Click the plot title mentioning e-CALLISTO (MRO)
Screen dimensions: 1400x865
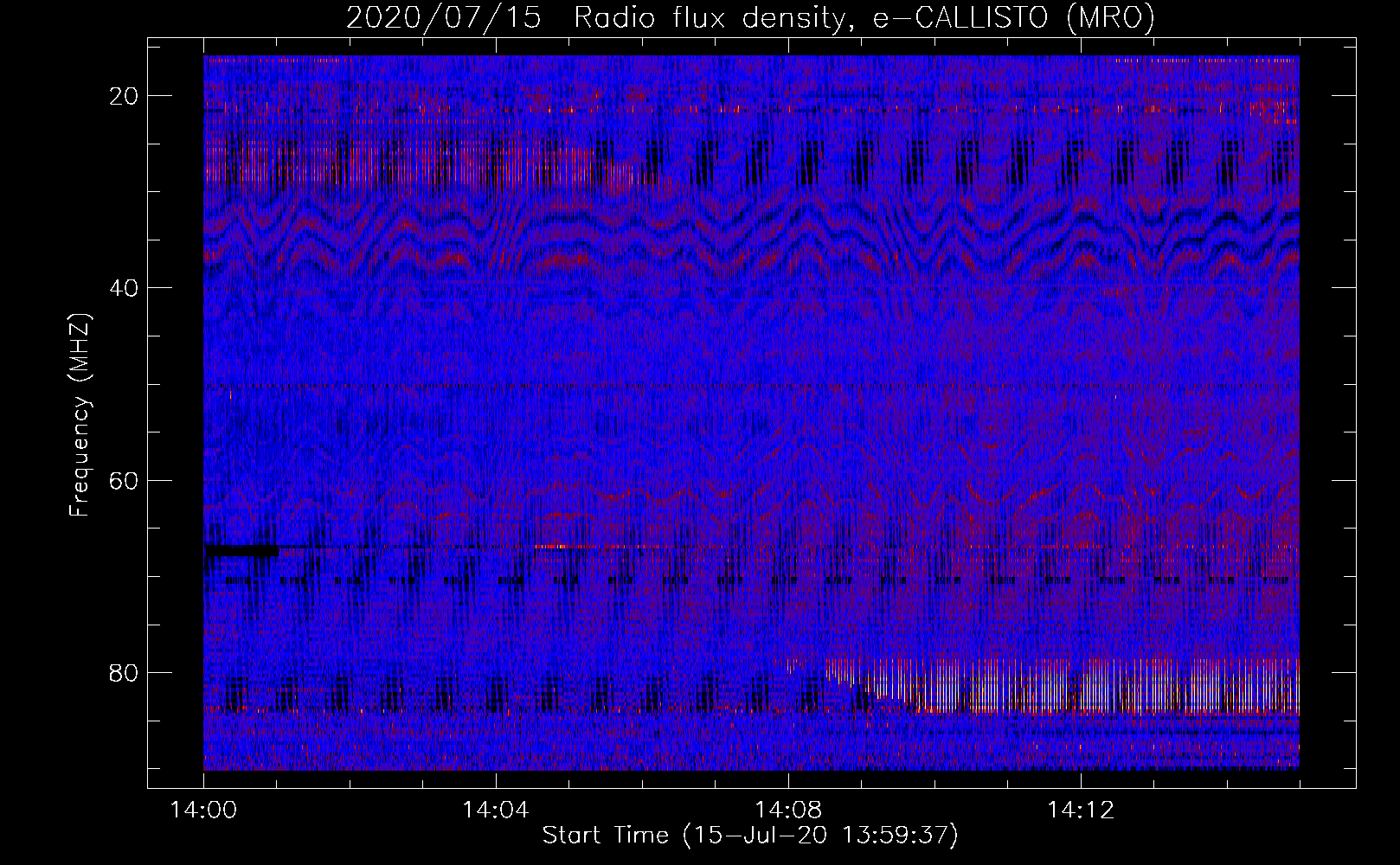point(750,18)
